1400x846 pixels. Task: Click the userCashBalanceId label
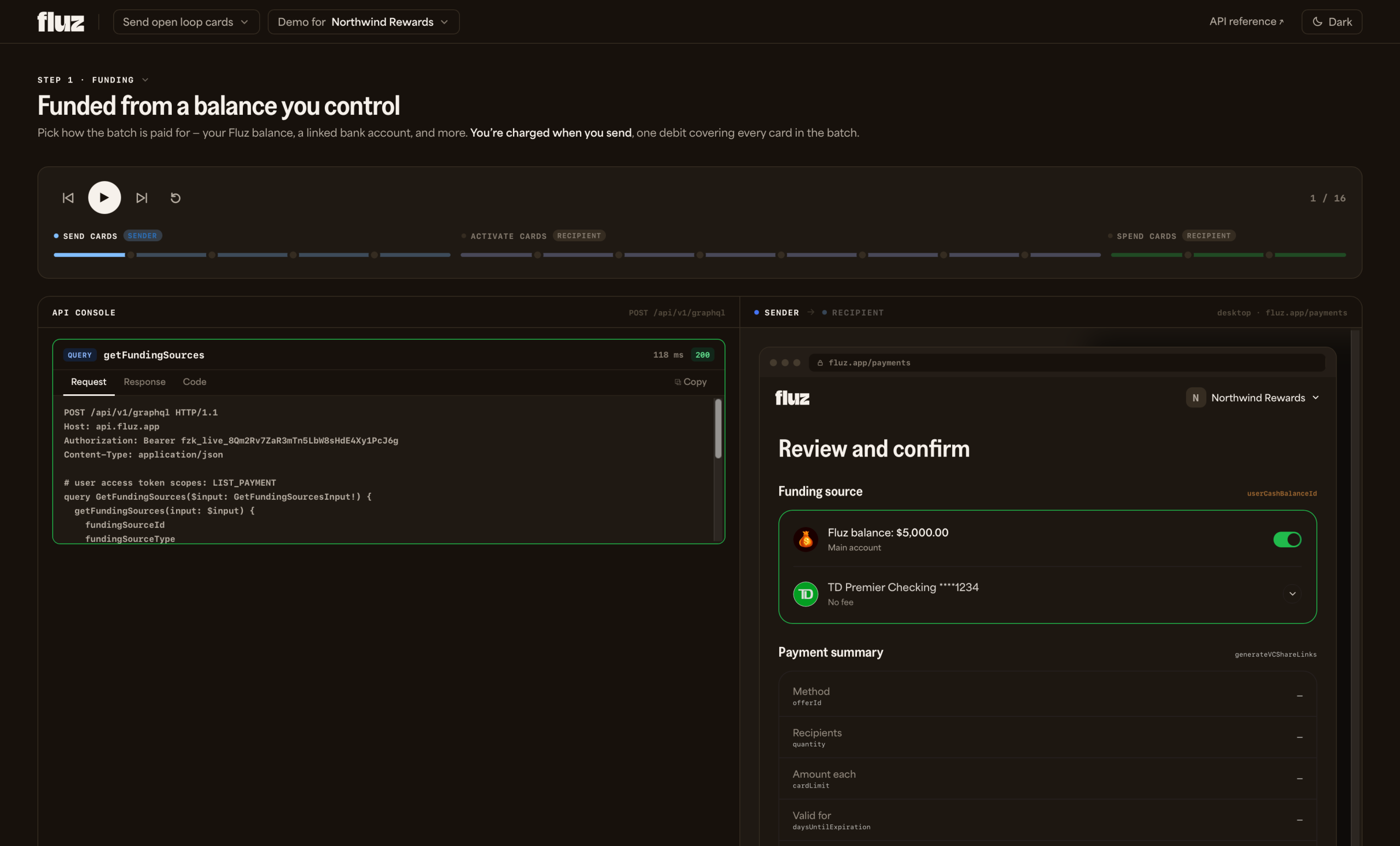coord(1282,493)
